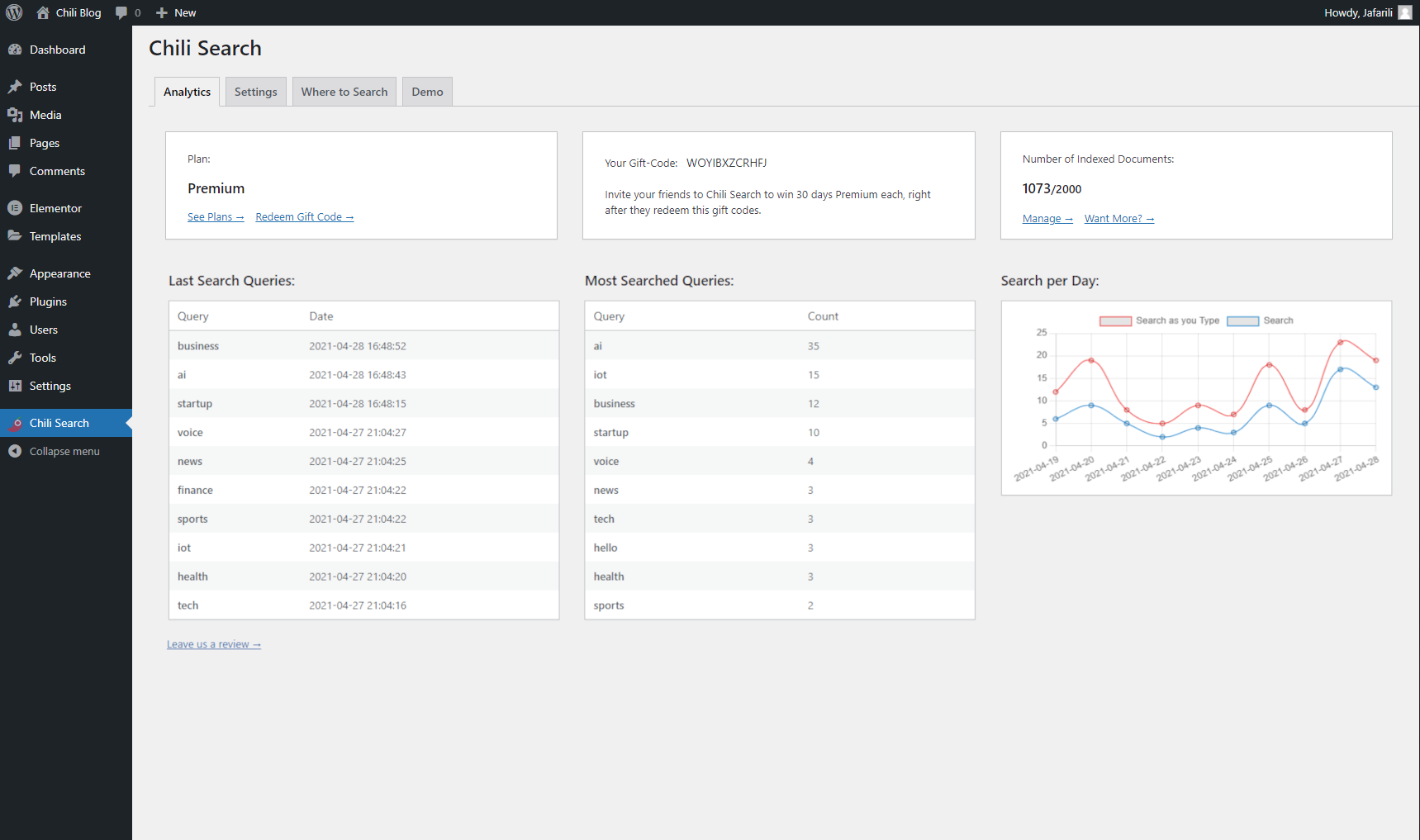Click the Collapse menu arrow icon
Screen dimensions: 1420x840
15,451
